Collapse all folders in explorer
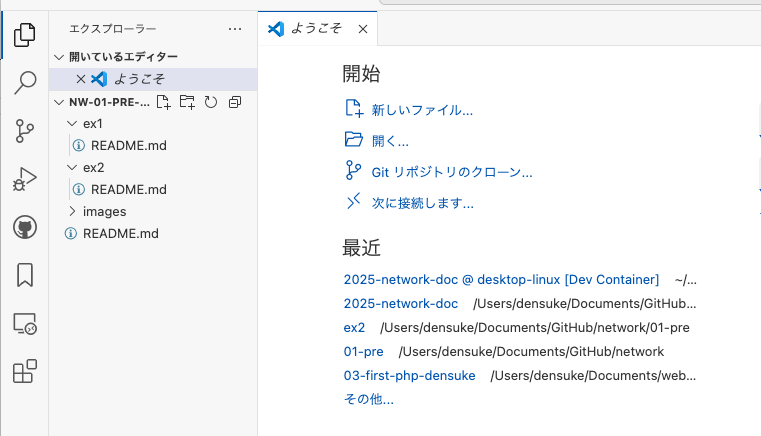 pyautogui.click(x=235, y=102)
